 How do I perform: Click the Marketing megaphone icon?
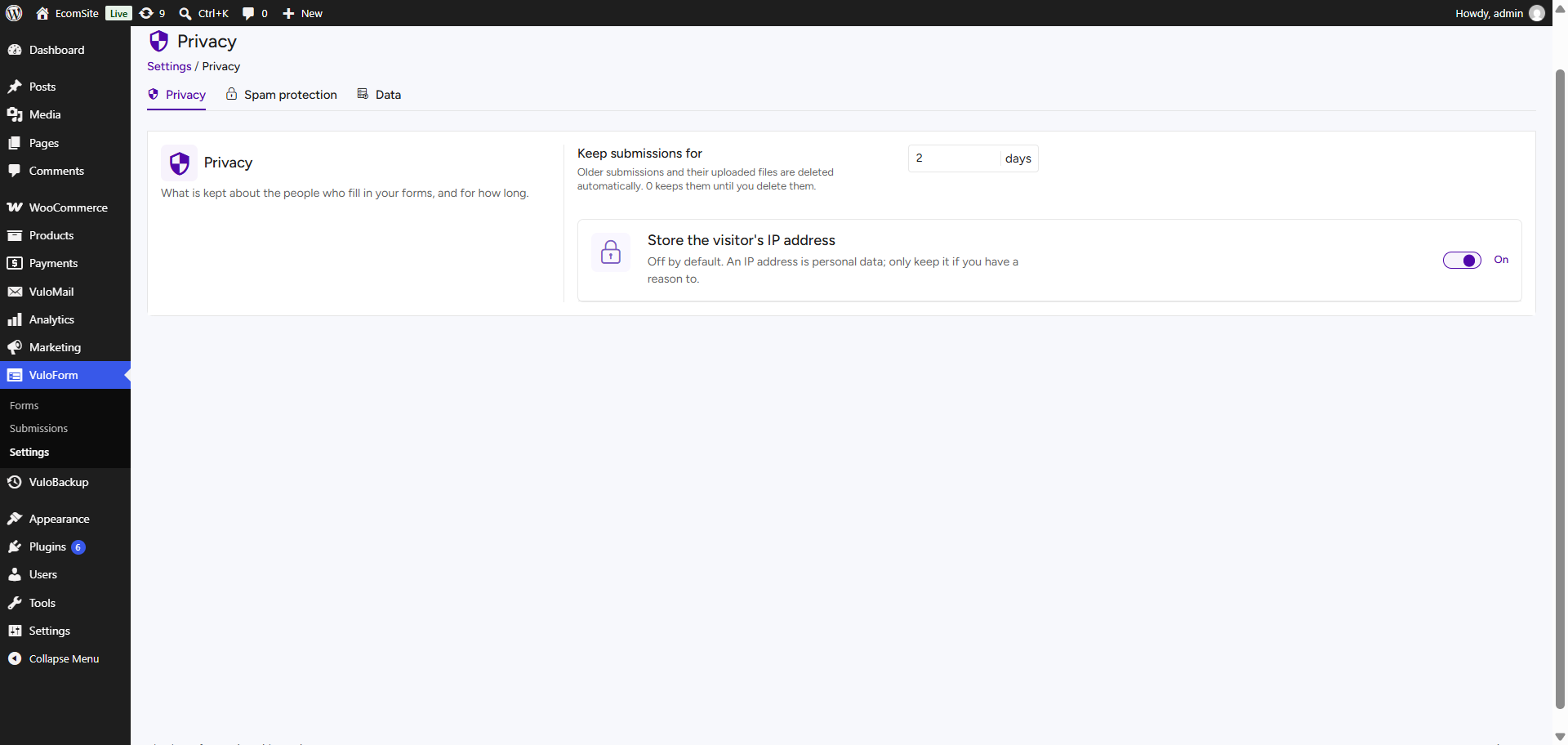(x=15, y=347)
